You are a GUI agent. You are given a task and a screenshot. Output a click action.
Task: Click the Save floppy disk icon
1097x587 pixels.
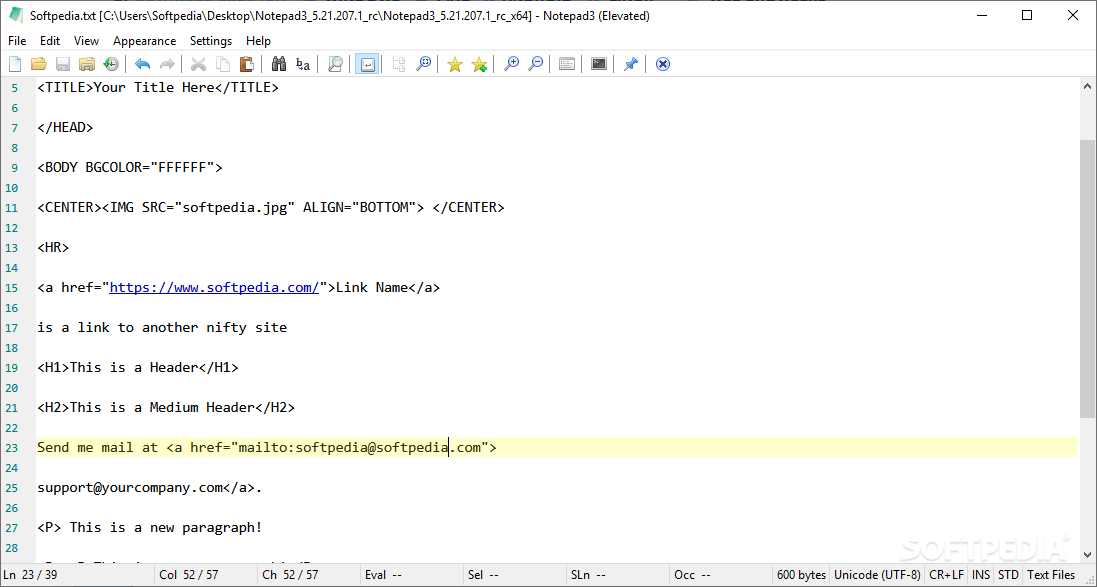tap(63, 64)
